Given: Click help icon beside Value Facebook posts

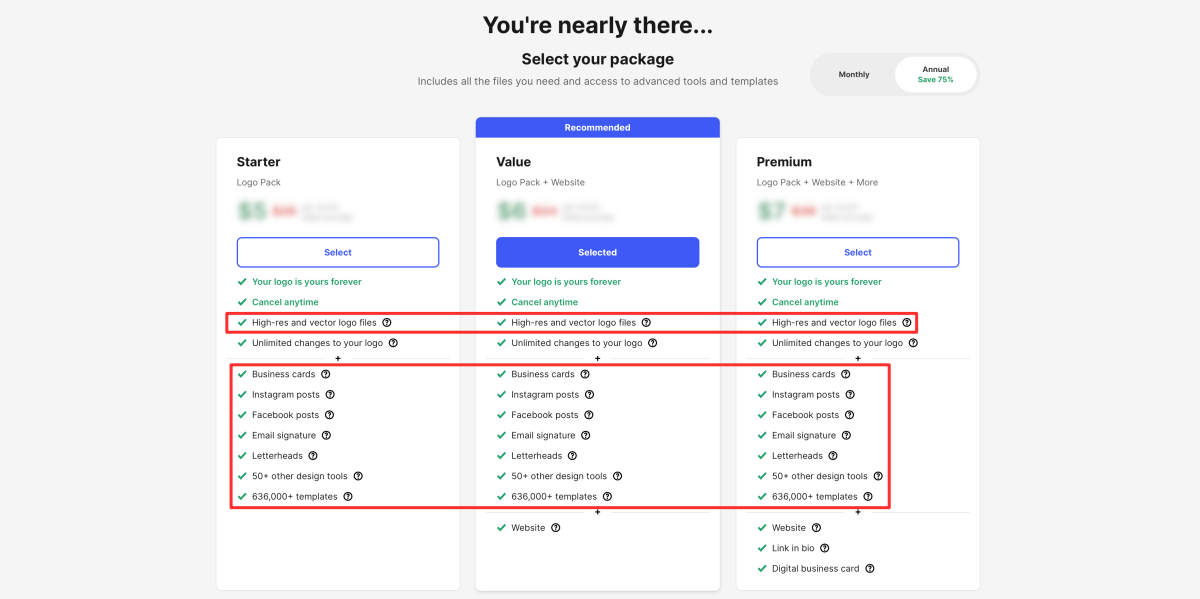Looking at the screenshot, I should [x=589, y=415].
